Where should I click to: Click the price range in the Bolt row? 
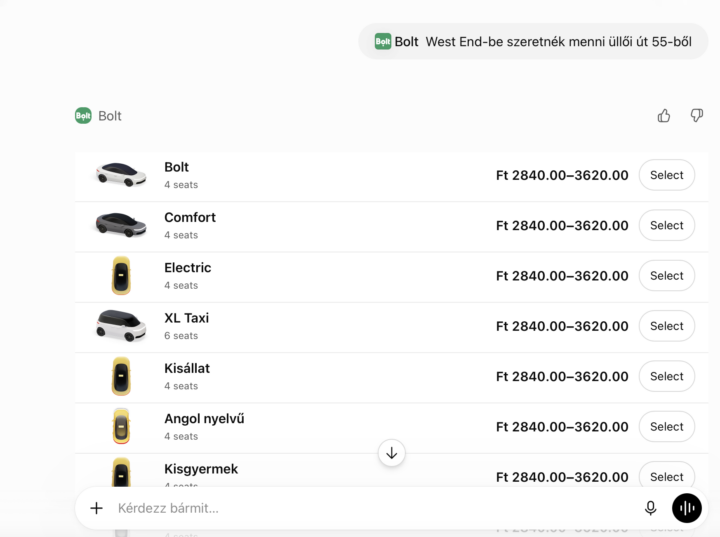562,175
